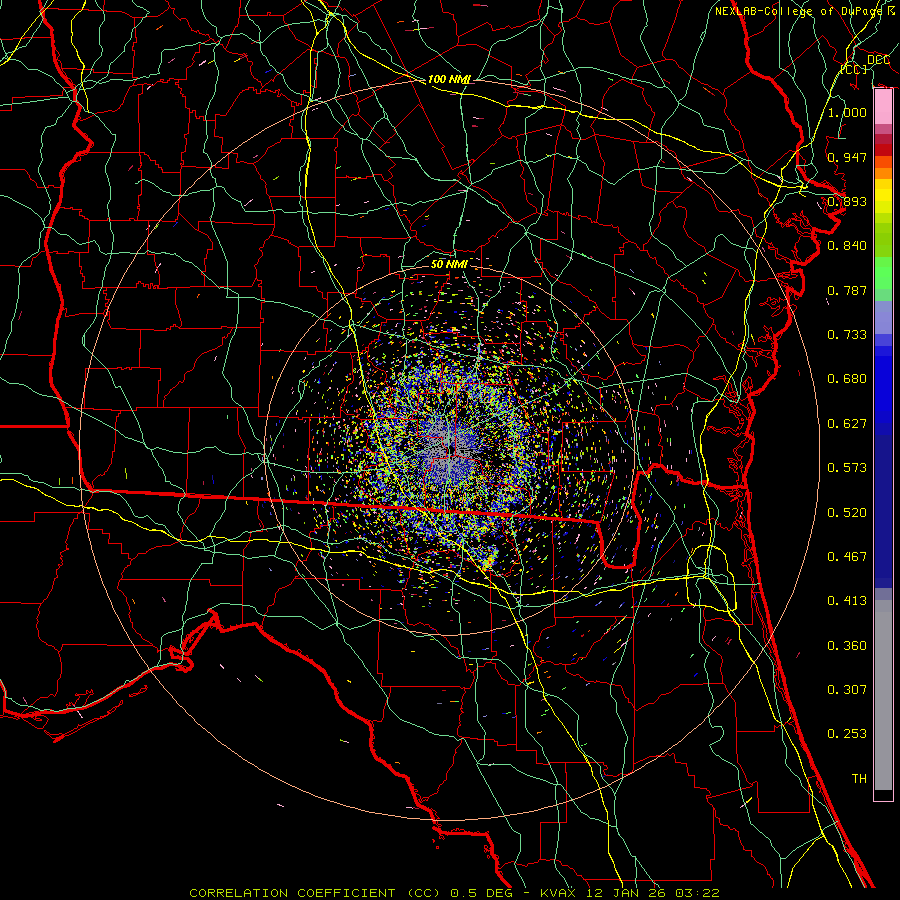Select the 0.627 legend value
The image size is (900, 900).
(x=847, y=424)
